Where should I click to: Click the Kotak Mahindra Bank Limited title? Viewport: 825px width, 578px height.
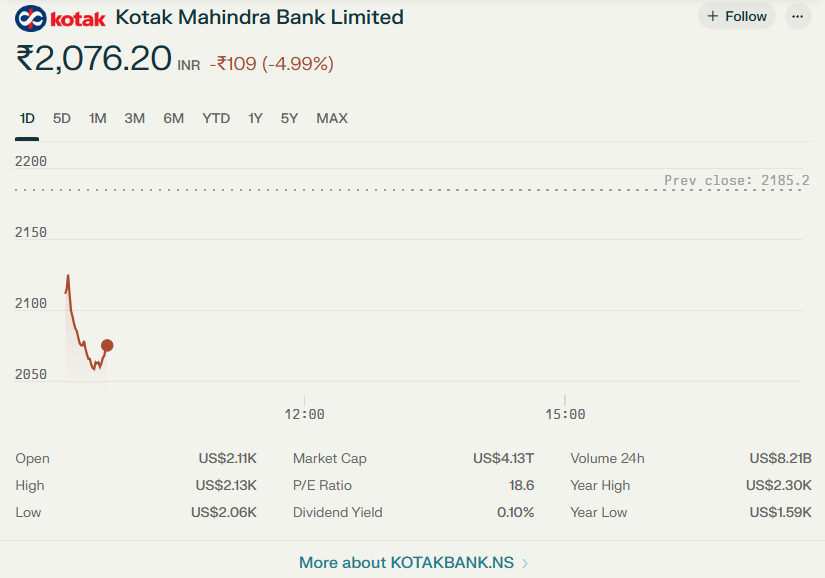pyautogui.click(x=259, y=17)
